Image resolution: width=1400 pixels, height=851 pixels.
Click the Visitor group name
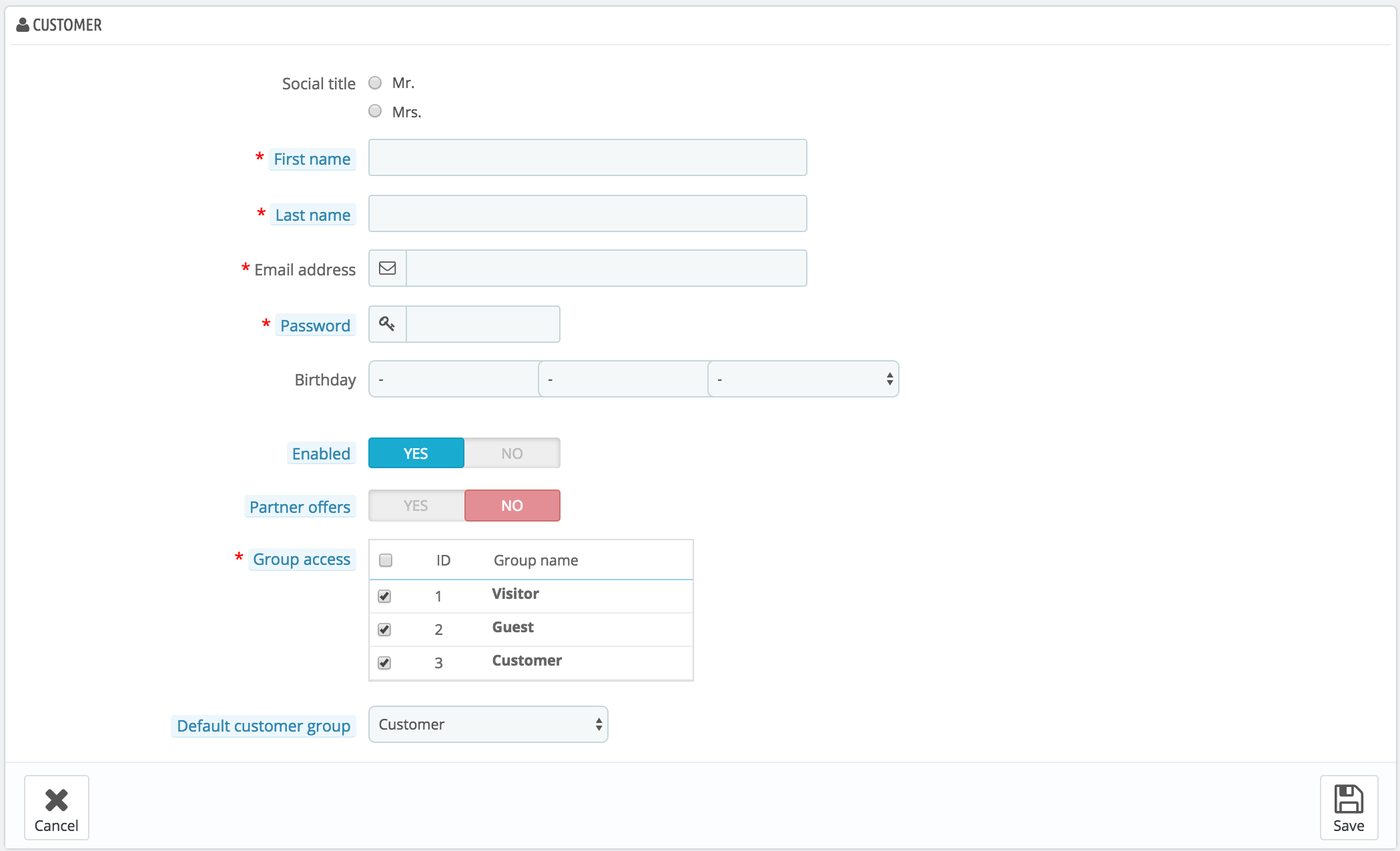pos(515,594)
